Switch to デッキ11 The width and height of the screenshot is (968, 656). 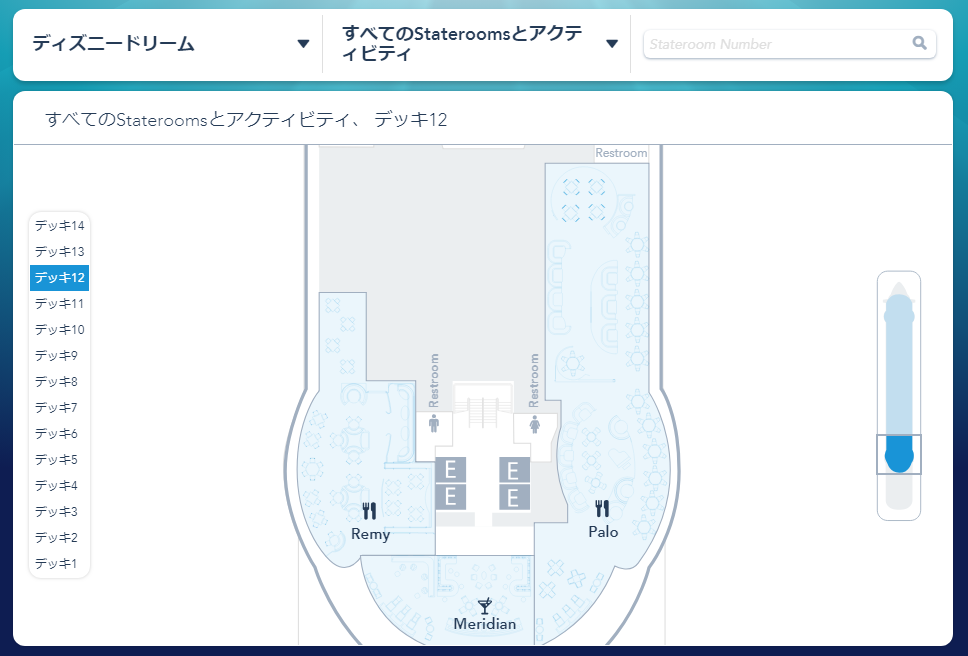[59, 304]
